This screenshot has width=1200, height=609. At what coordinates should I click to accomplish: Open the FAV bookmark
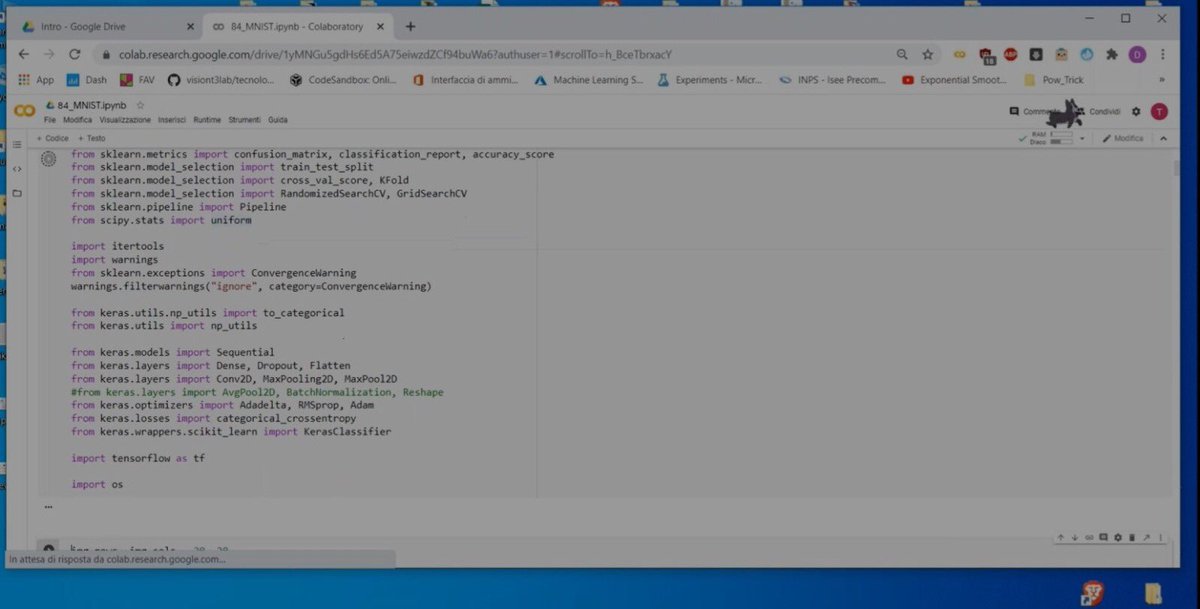tap(137, 80)
